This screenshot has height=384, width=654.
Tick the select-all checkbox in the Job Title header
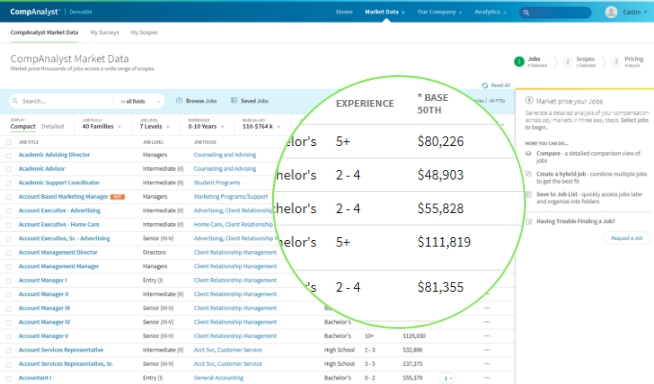coord(8,142)
